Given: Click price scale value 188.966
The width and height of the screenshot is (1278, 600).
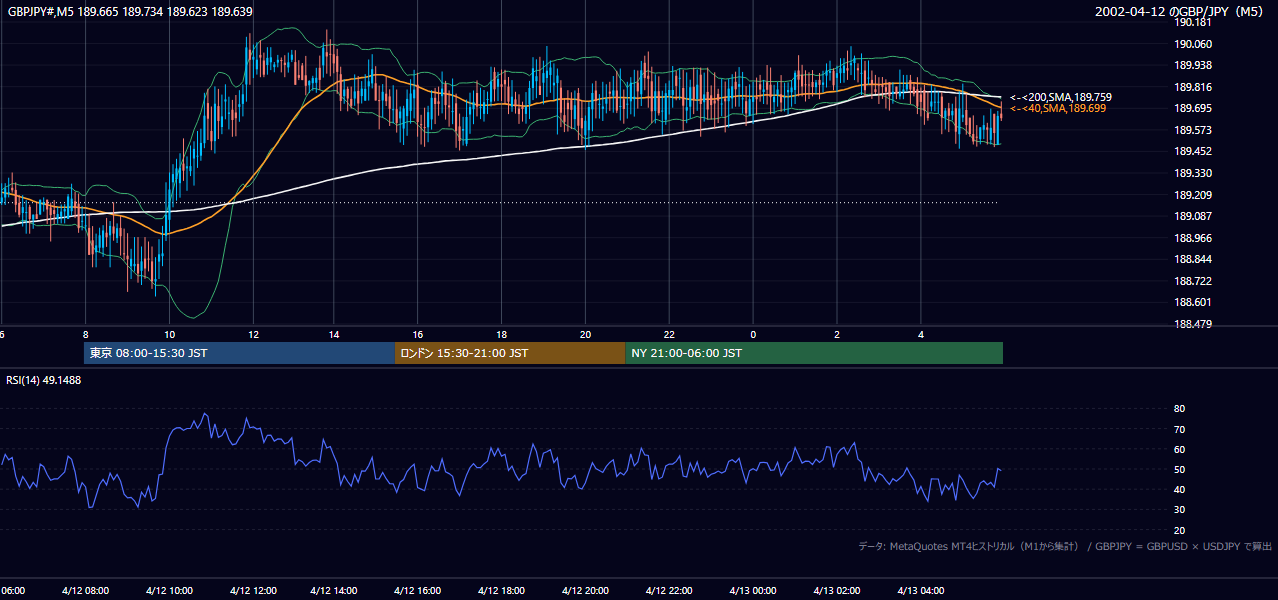Looking at the screenshot, I should click(x=1193, y=238).
